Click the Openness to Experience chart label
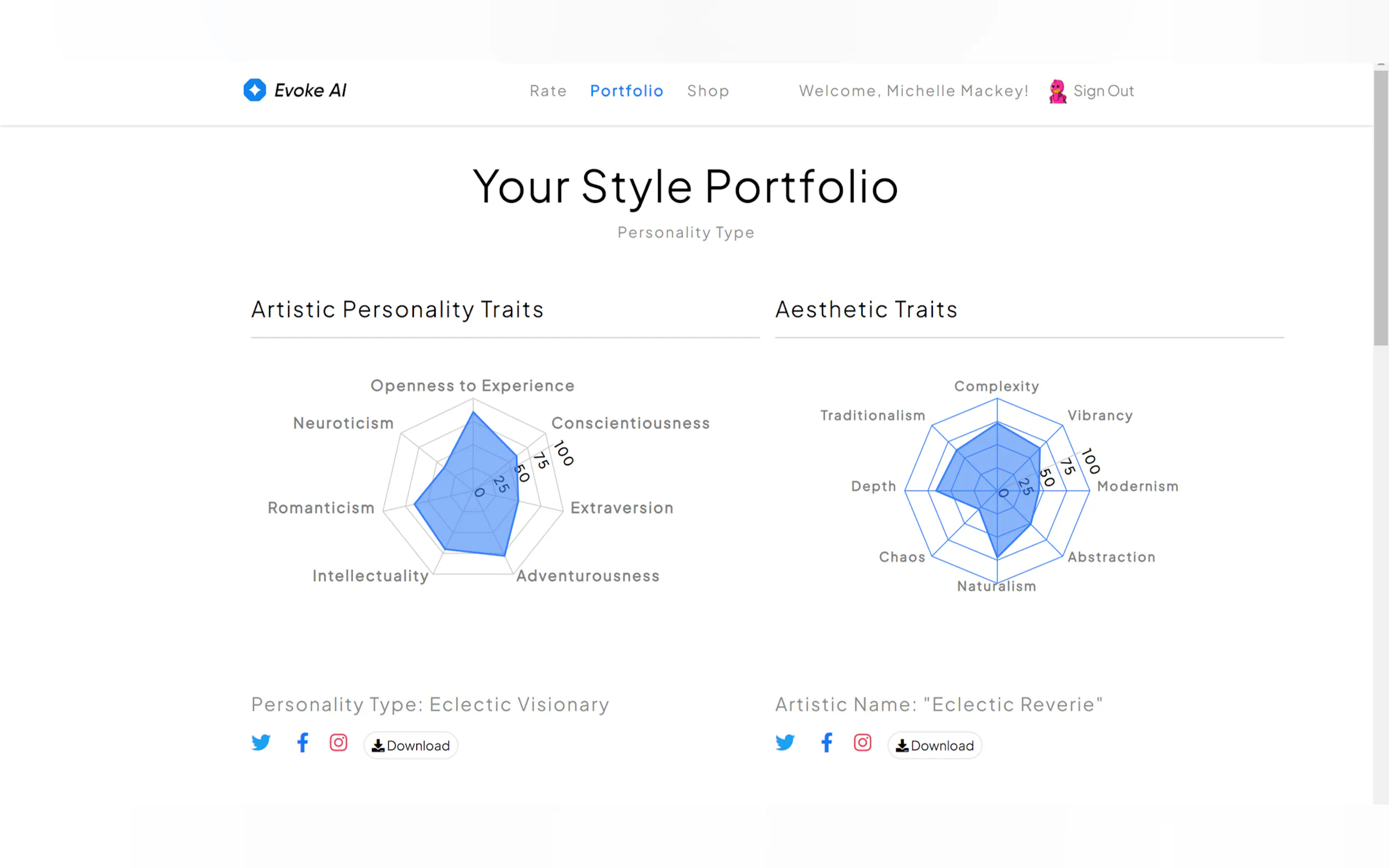 [472, 386]
